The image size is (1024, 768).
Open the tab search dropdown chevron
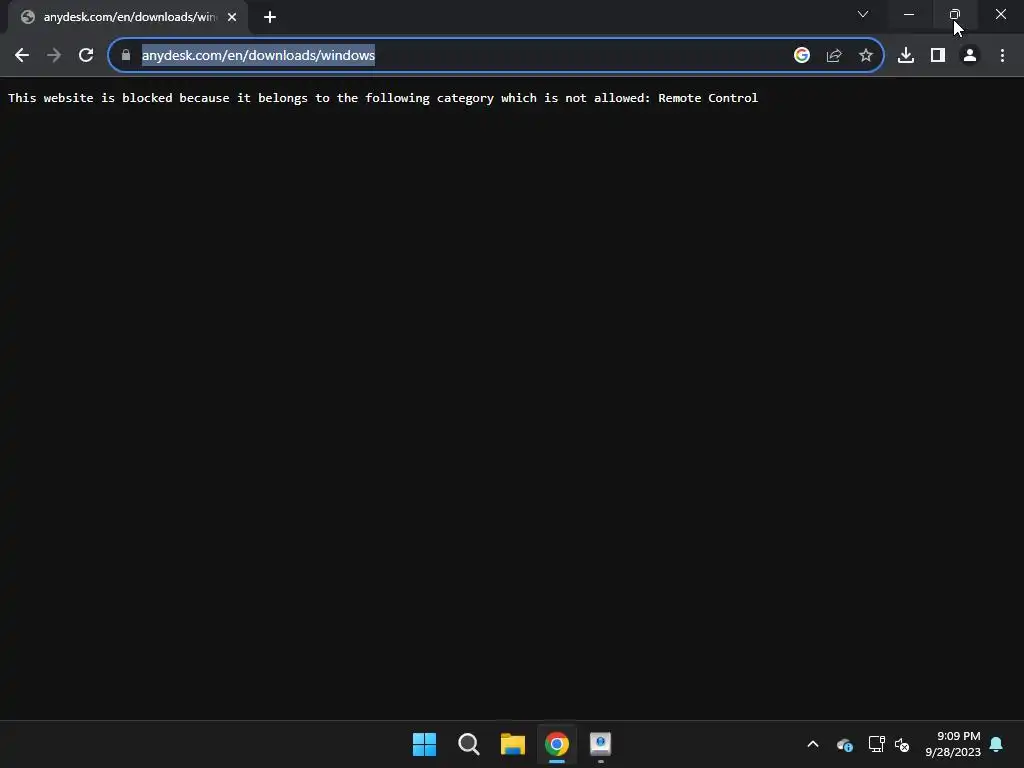coord(863,14)
